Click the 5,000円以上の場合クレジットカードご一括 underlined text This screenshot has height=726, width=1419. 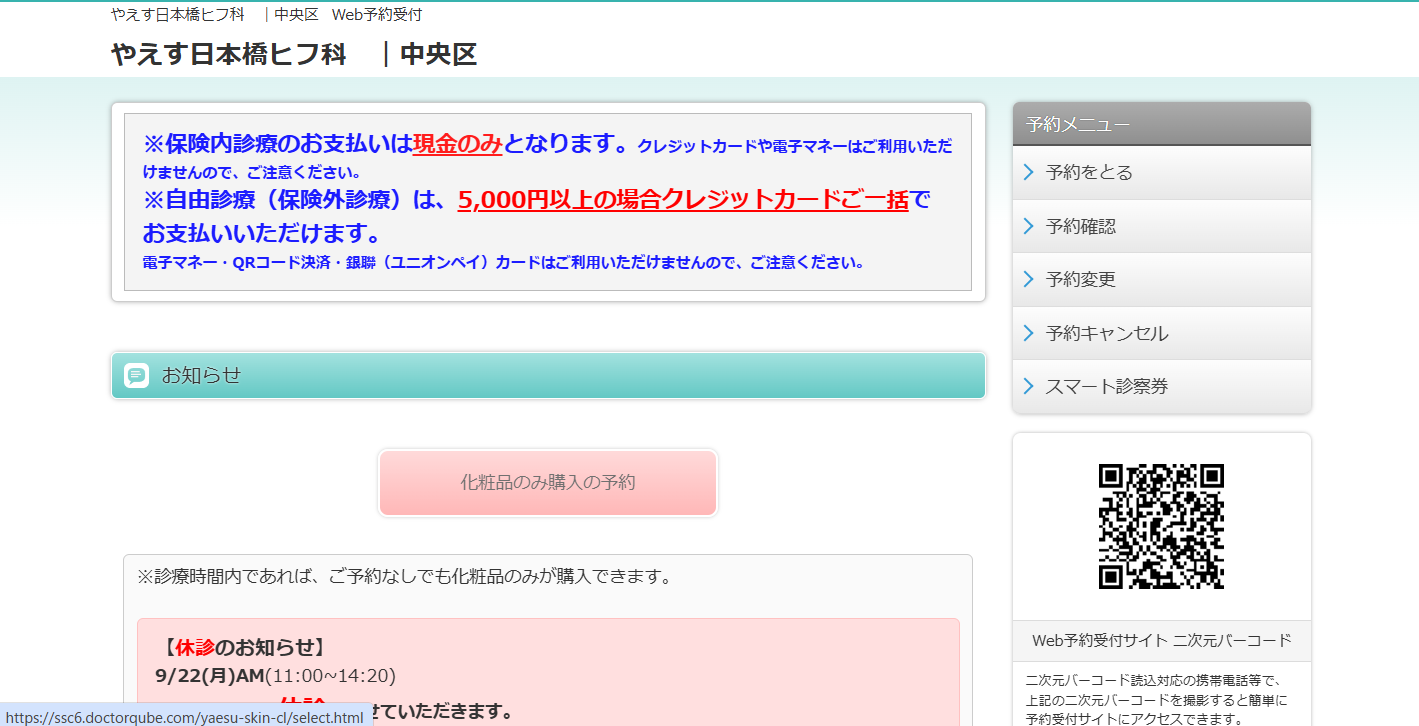click(x=683, y=200)
